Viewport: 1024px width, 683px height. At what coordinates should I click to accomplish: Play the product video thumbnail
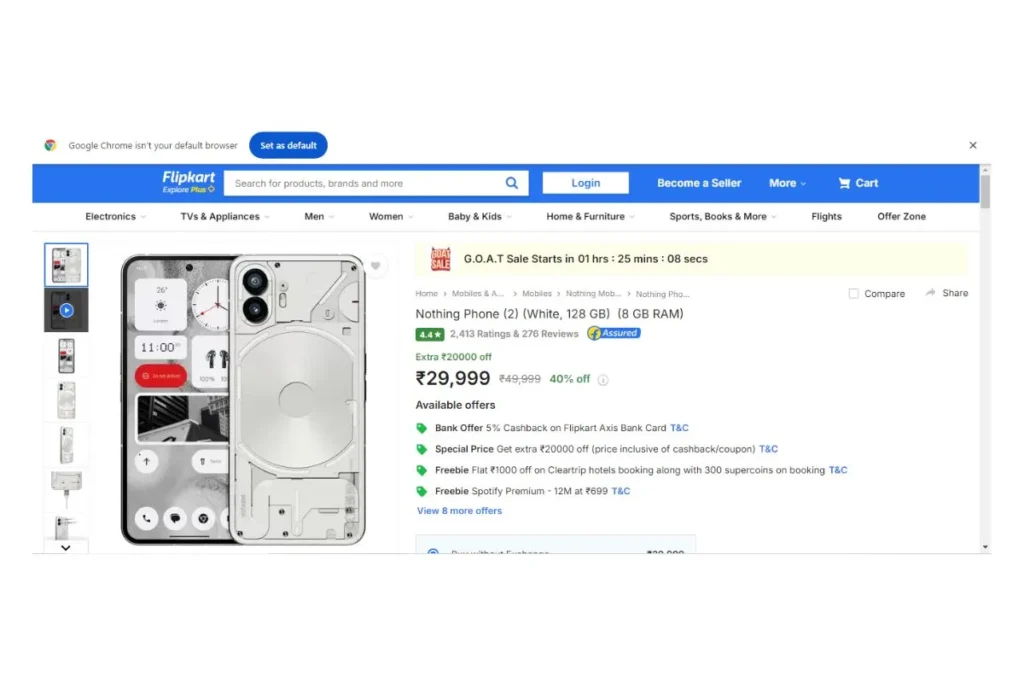[x=66, y=310]
